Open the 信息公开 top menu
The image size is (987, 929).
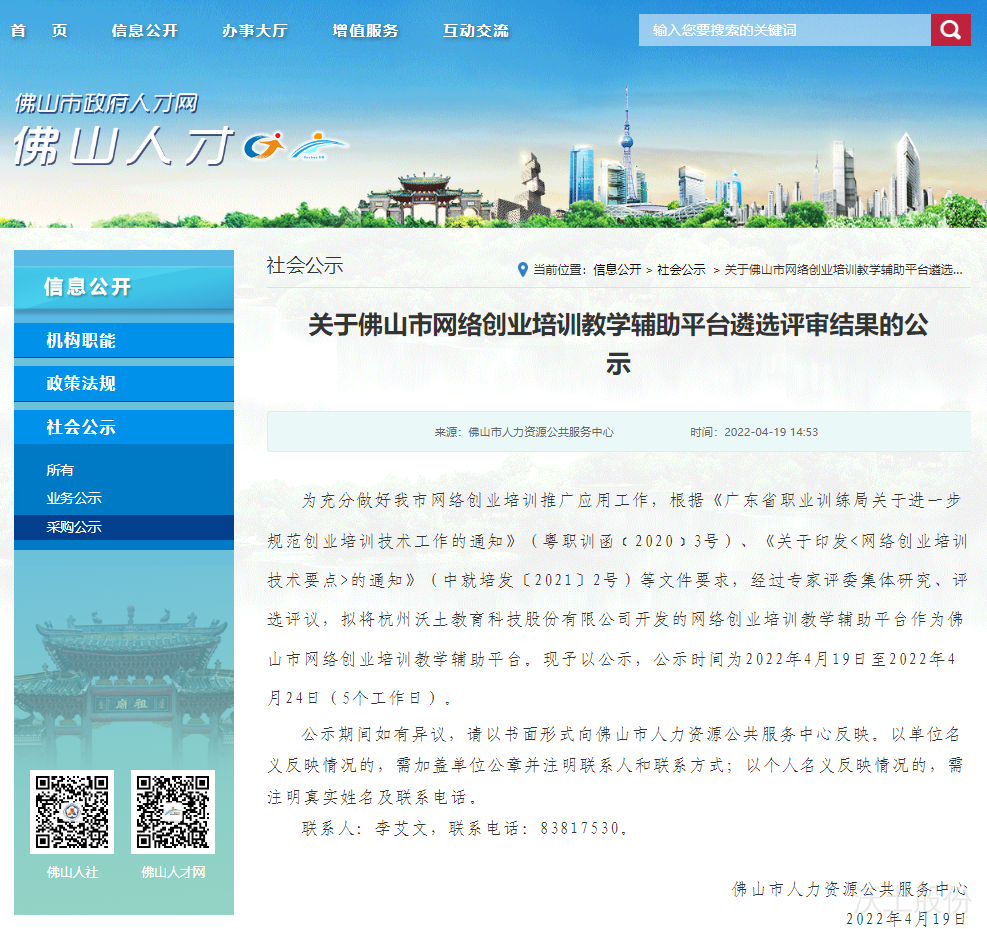pos(144,30)
